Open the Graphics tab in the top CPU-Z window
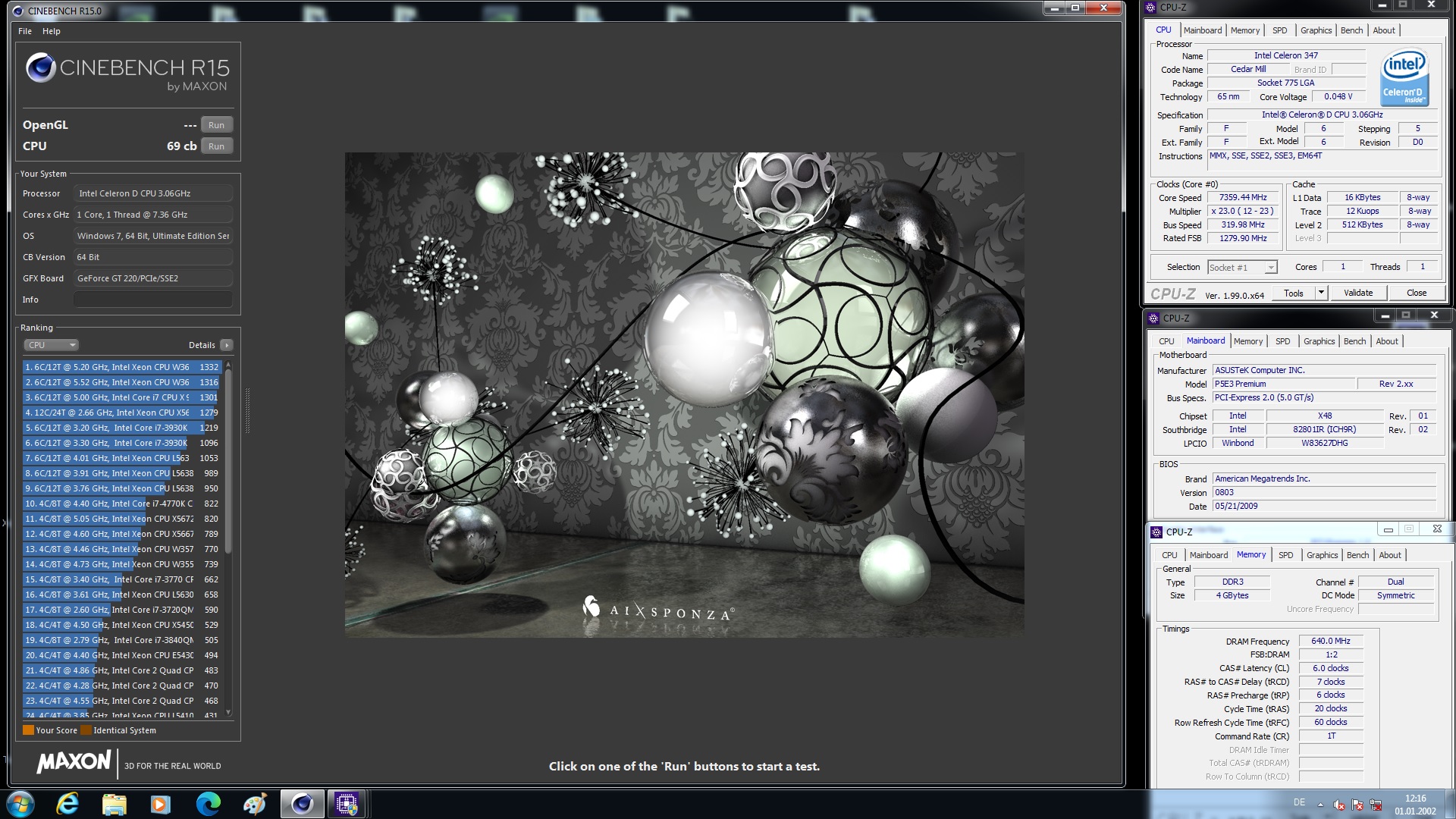This screenshot has height=819, width=1456. tap(1316, 30)
